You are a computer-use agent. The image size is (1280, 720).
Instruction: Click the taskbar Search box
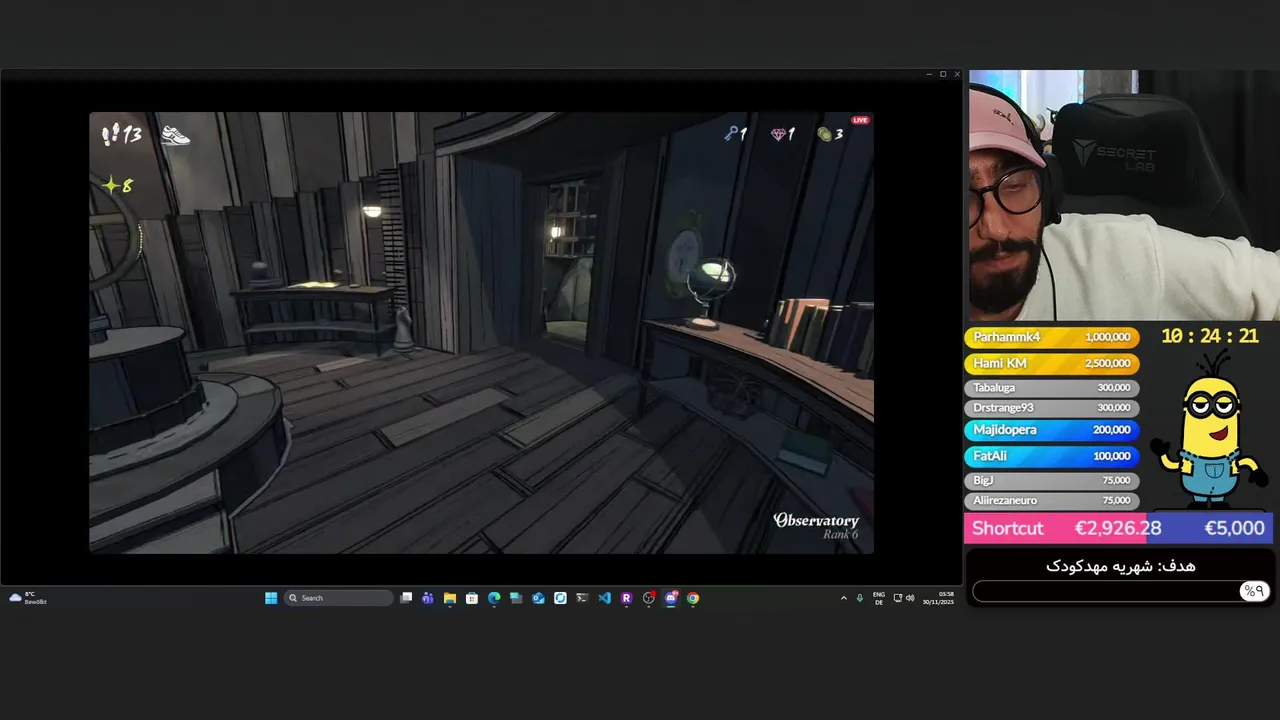point(339,598)
